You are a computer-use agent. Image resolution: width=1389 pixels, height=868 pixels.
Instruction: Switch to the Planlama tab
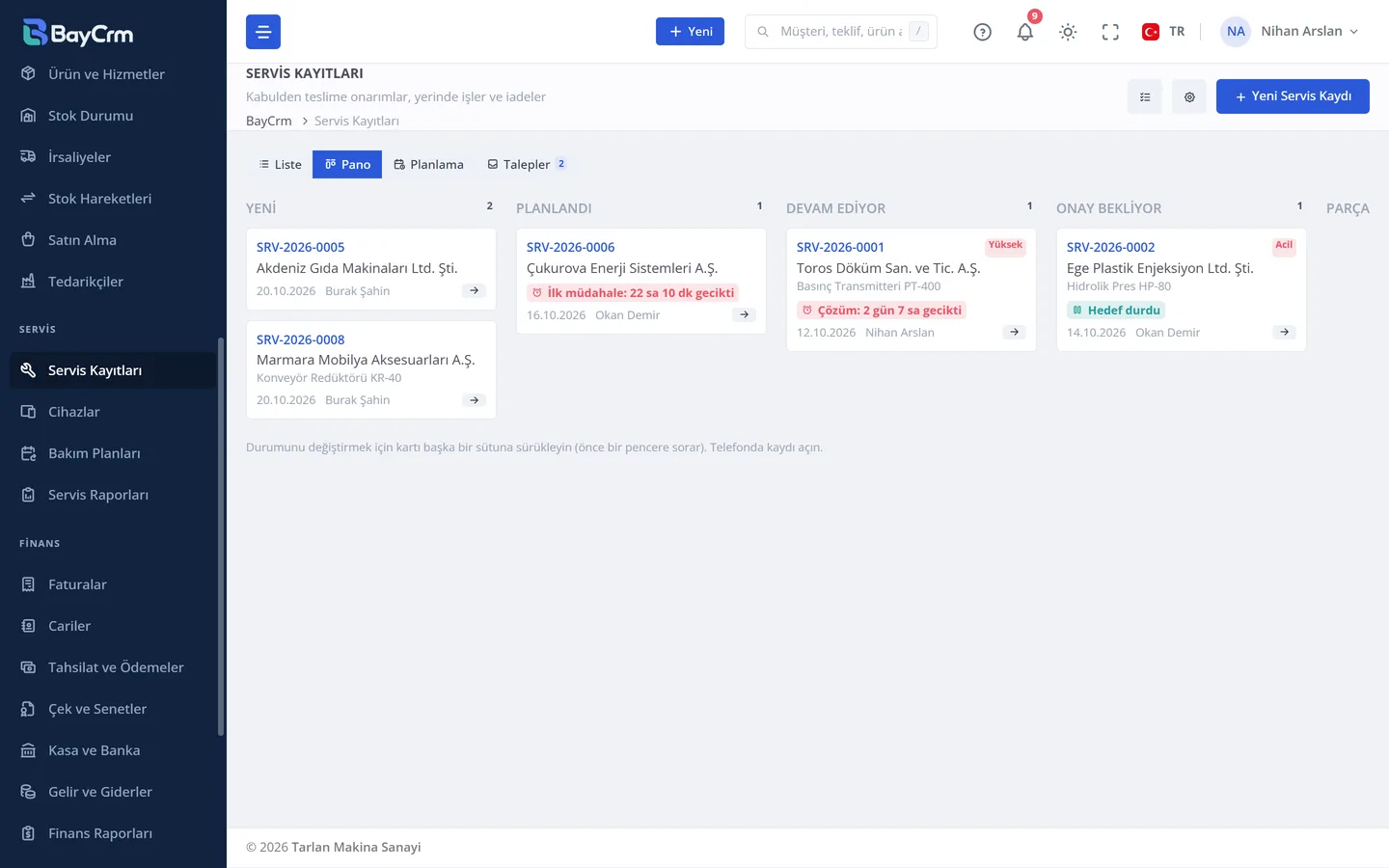coord(428,164)
